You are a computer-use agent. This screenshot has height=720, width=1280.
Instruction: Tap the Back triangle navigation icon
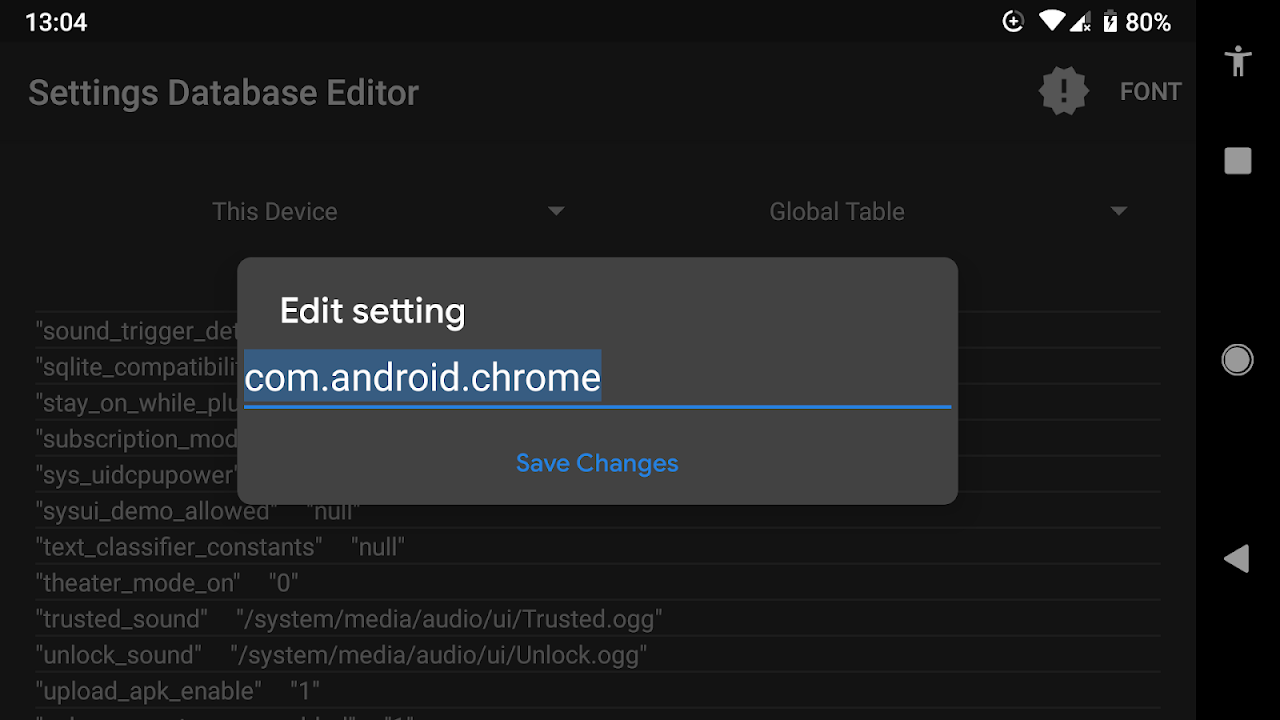pos(1237,559)
